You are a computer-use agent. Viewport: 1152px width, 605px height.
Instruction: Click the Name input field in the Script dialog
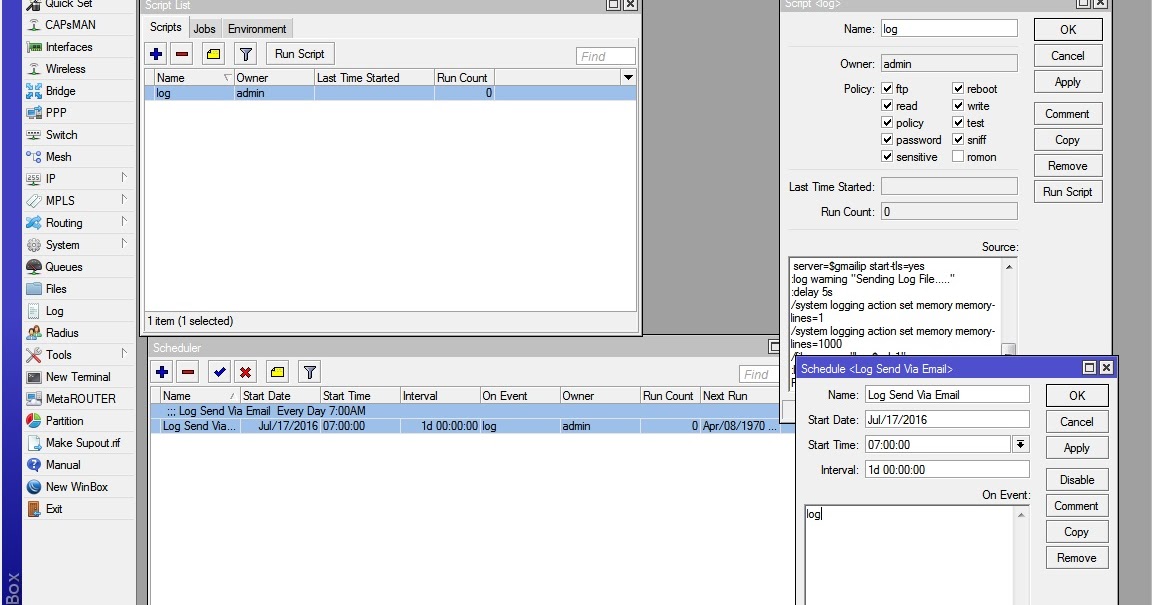point(948,28)
